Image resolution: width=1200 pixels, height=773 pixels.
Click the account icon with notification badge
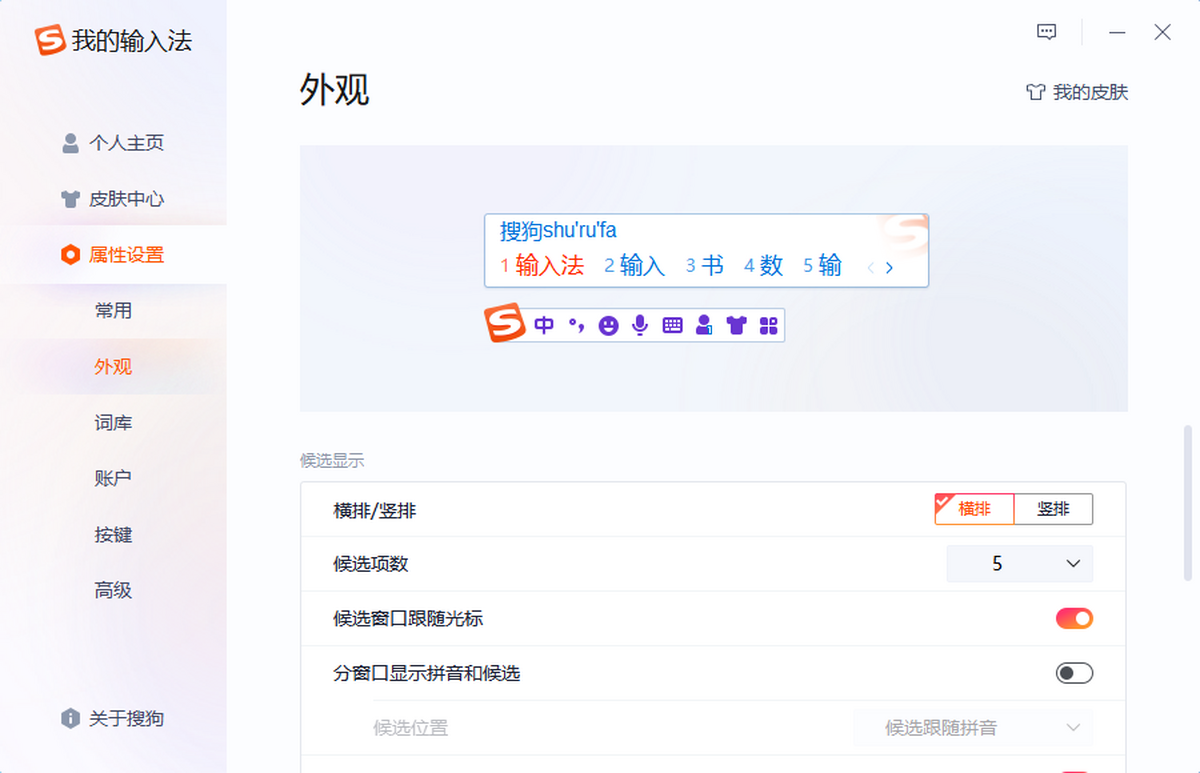703,324
